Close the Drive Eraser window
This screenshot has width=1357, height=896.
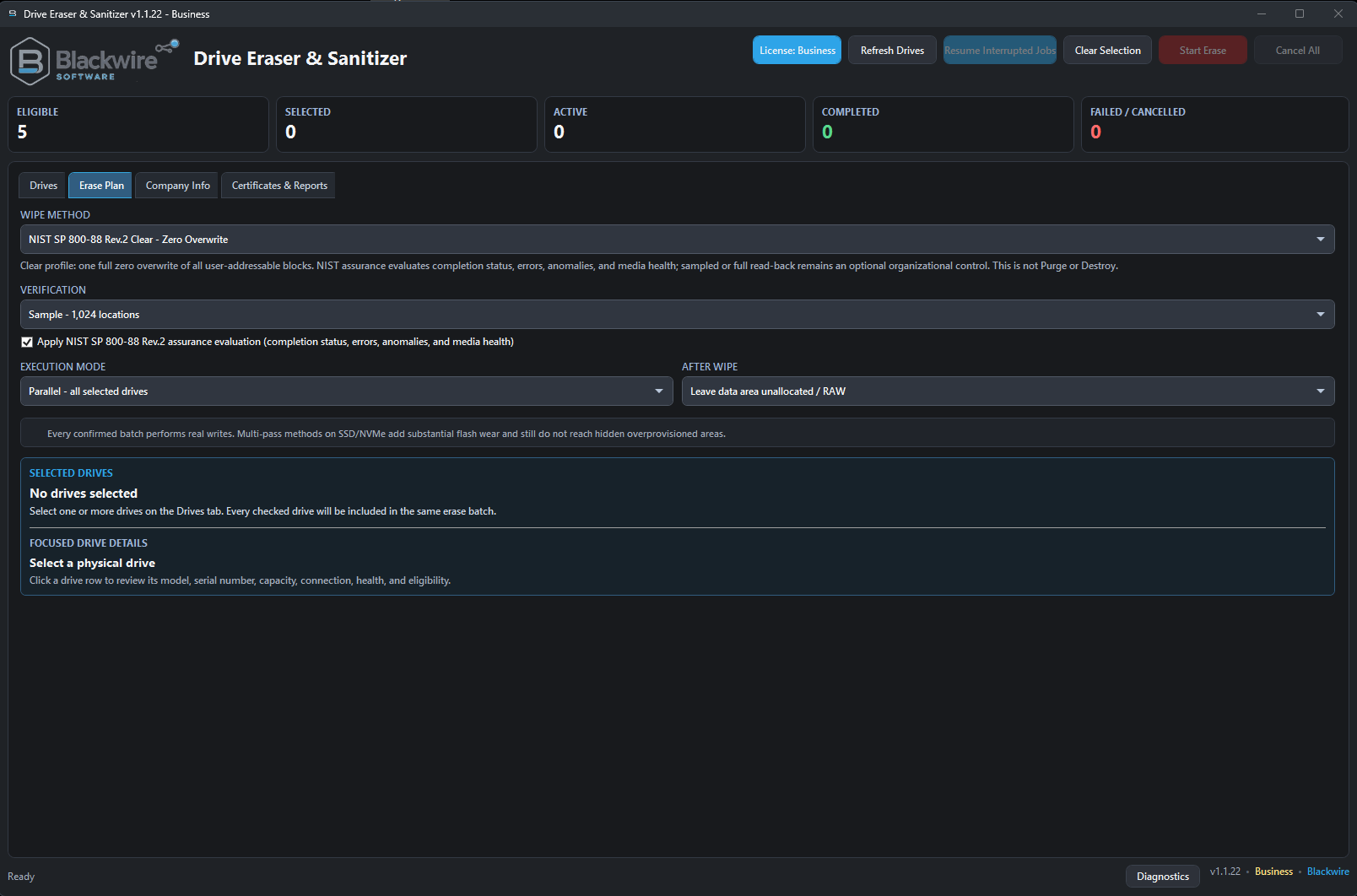[1338, 13]
